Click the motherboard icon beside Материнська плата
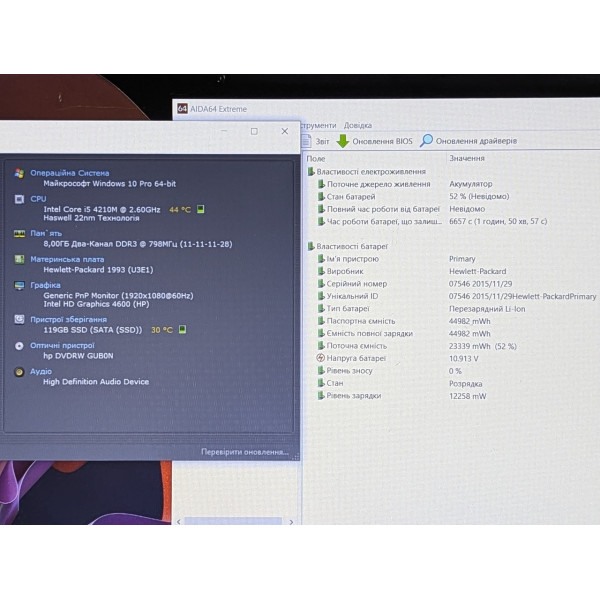 point(19,259)
